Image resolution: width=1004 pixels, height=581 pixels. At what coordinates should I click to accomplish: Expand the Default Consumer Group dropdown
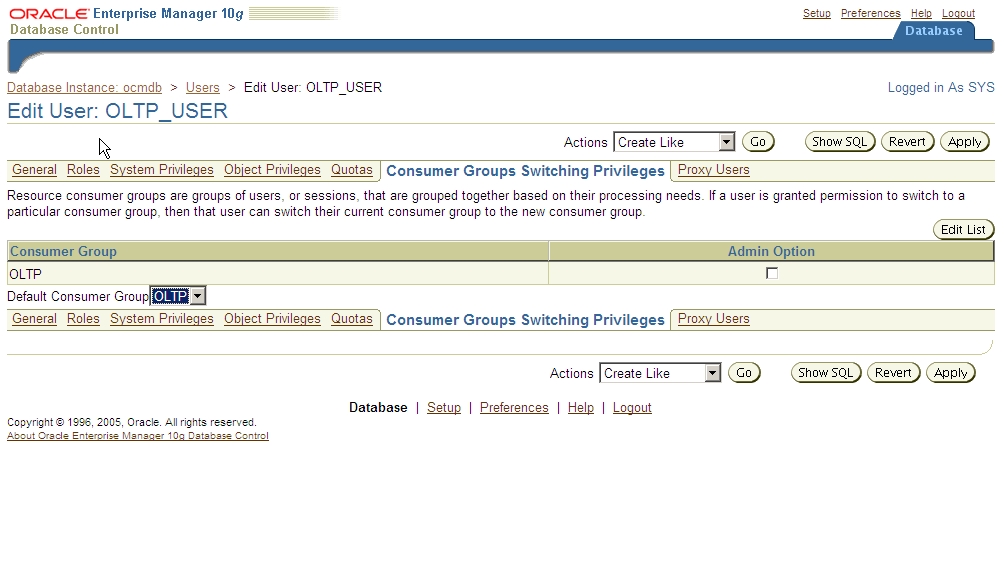(x=178, y=296)
